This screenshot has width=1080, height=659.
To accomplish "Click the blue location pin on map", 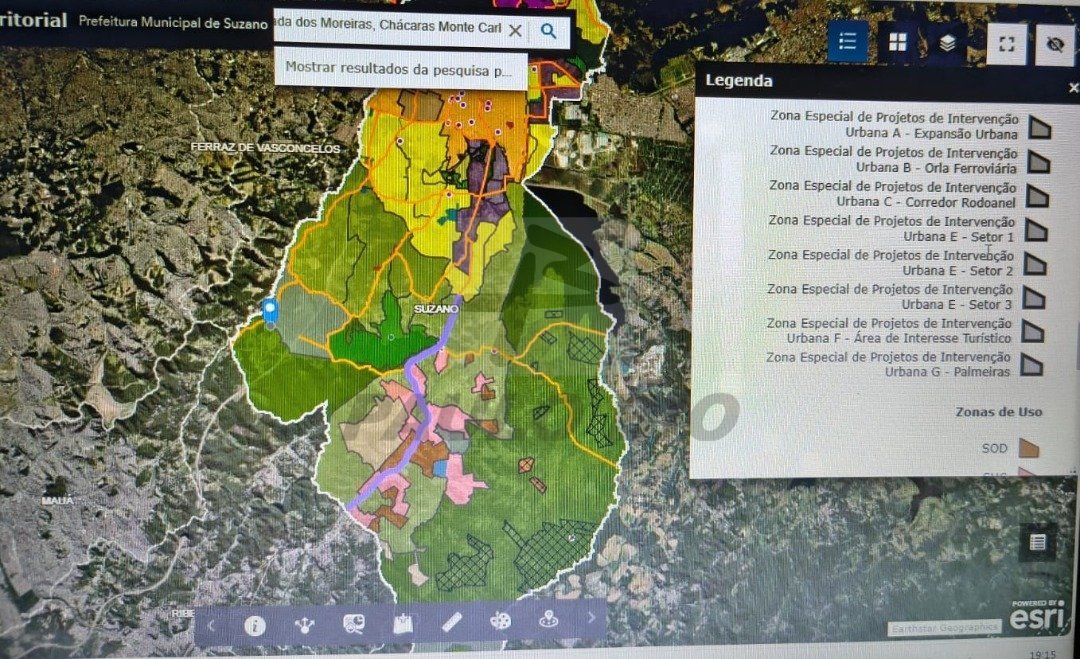I will pos(269,310).
